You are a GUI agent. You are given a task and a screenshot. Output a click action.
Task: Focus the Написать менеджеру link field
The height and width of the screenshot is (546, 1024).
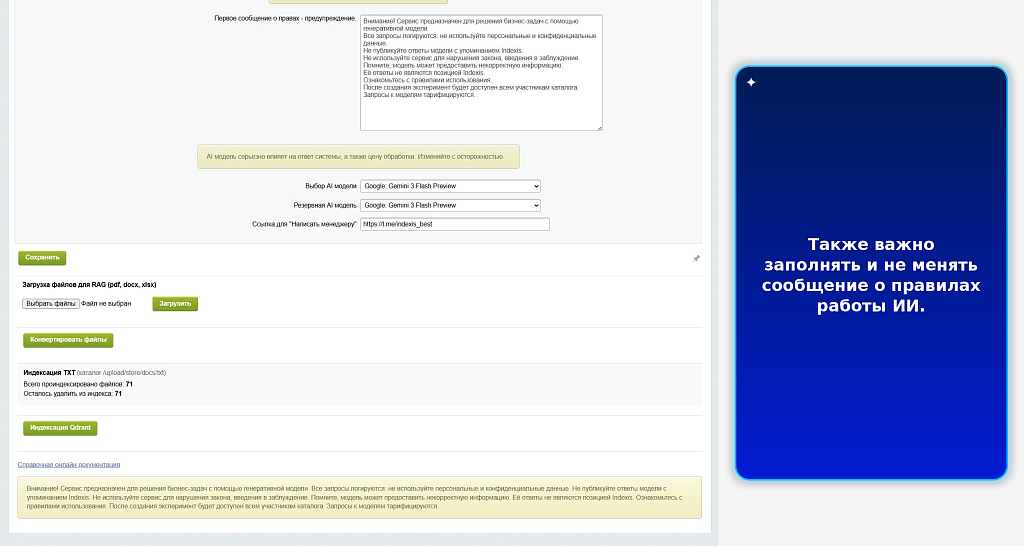click(455, 224)
